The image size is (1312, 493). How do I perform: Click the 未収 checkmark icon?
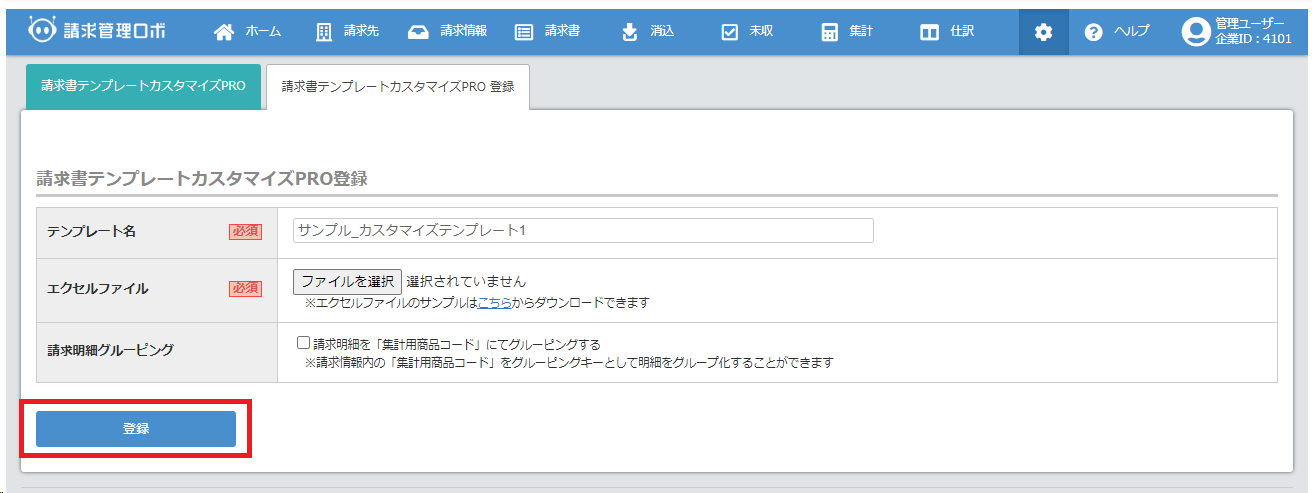point(729,32)
